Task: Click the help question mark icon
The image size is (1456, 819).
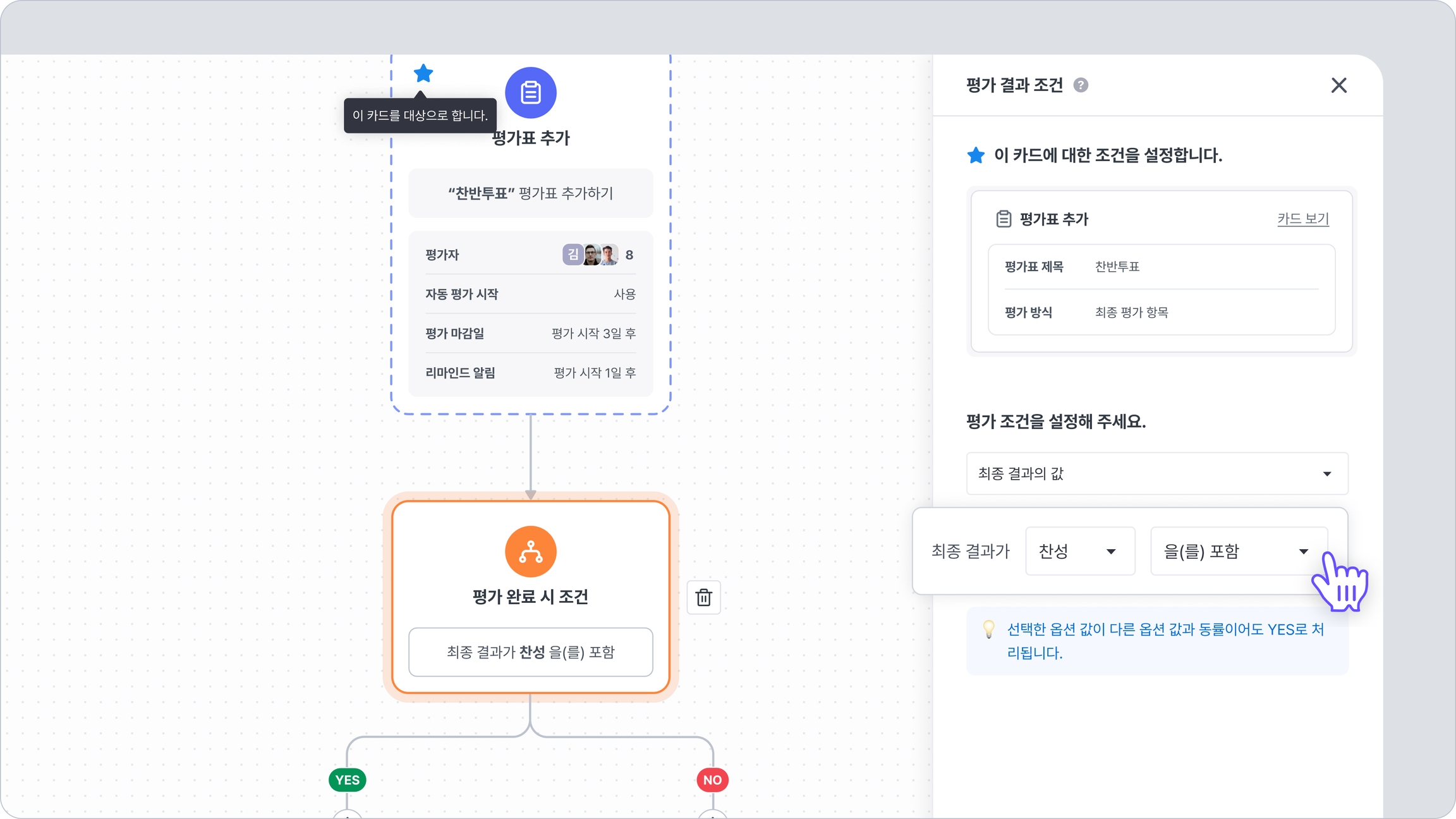Action: click(x=1081, y=85)
